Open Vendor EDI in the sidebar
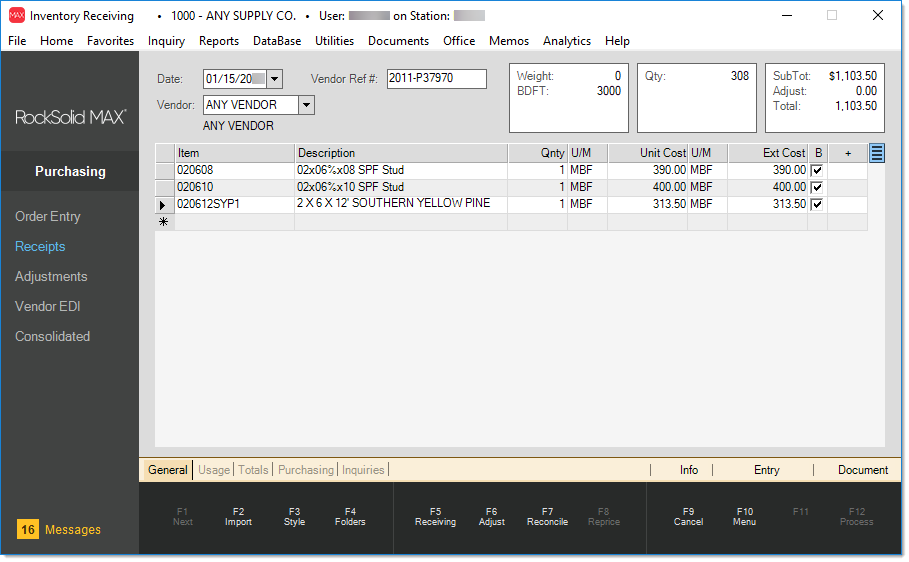 48,306
